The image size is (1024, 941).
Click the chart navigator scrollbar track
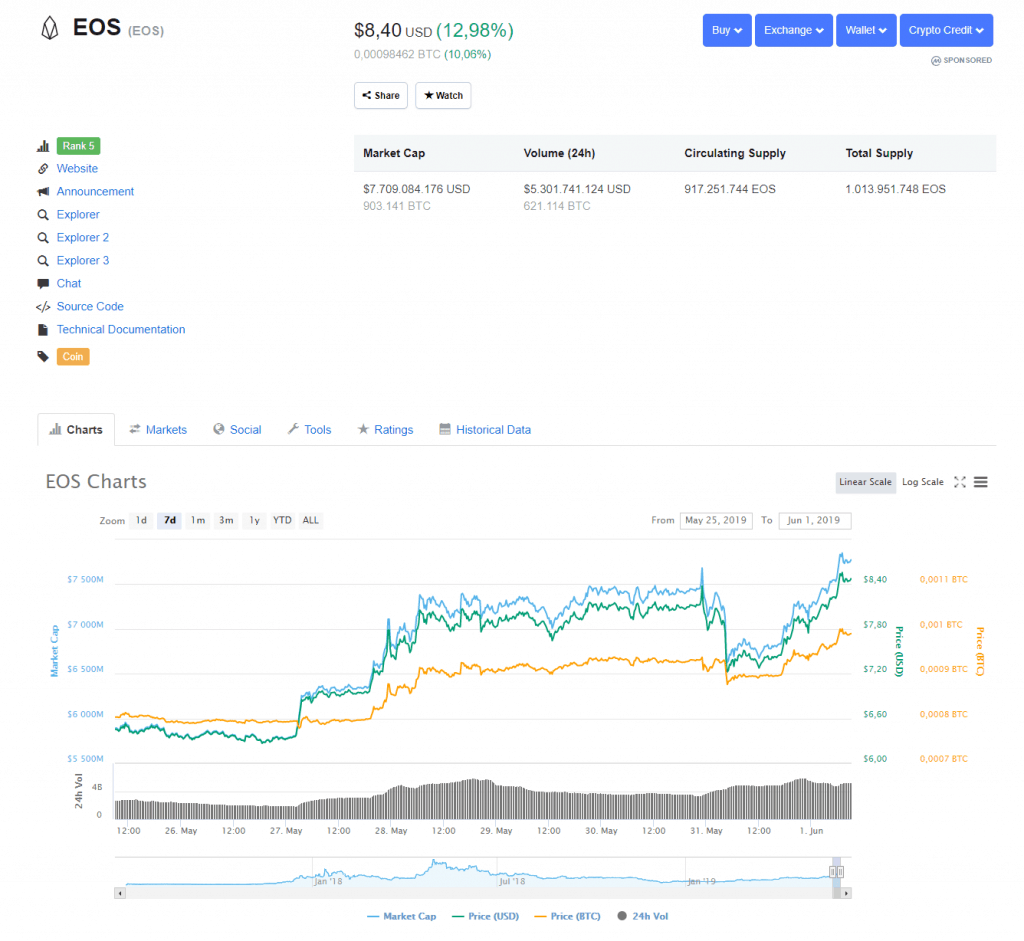point(483,893)
